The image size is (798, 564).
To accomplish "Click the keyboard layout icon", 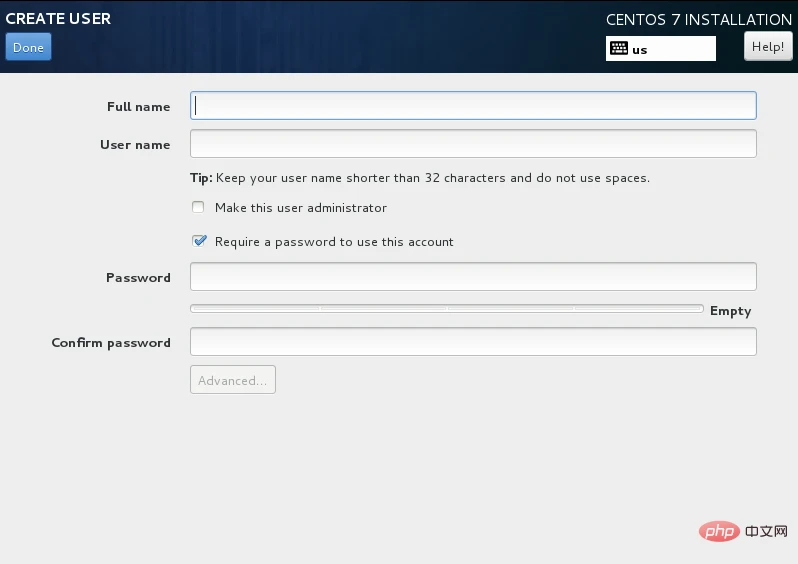I will [x=619, y=48].
